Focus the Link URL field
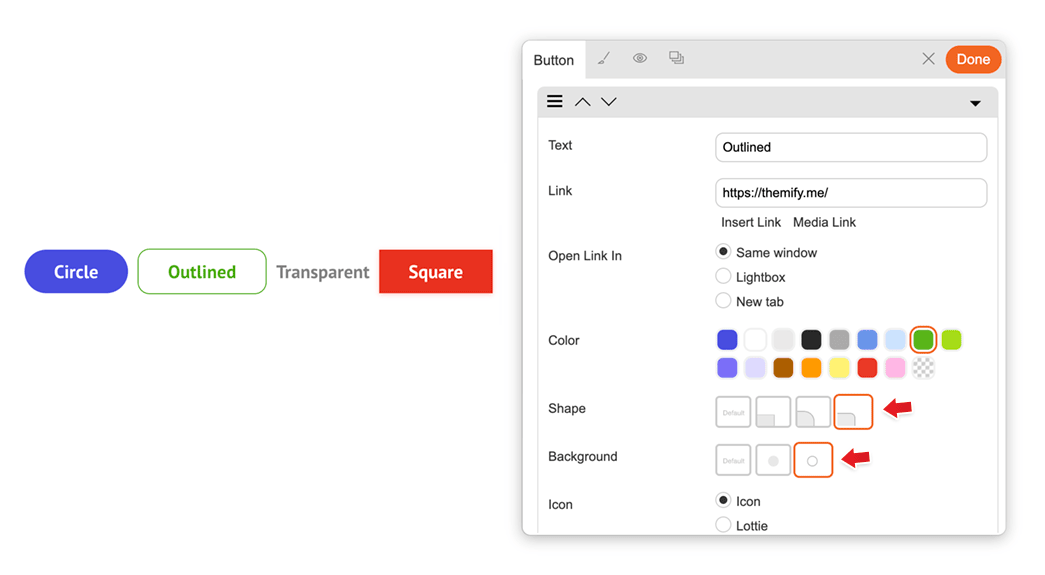Screen dimensions: 1045x575 [x=851, y=193]
